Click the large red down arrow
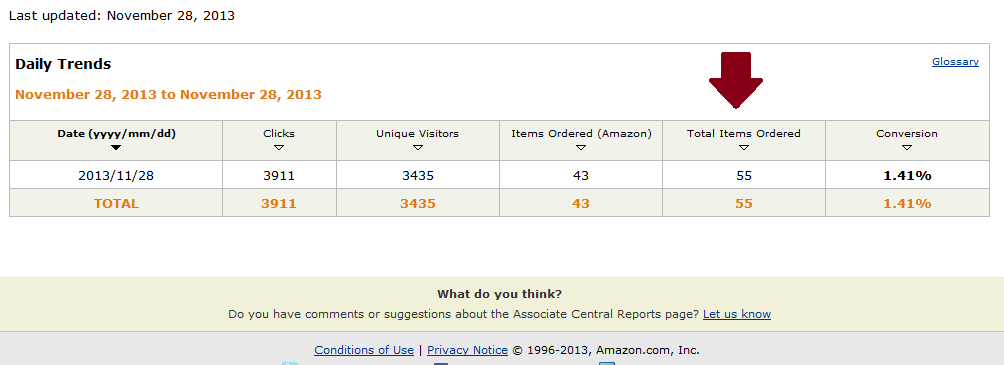The image size is (1004, 365). [x=736, y=80]
